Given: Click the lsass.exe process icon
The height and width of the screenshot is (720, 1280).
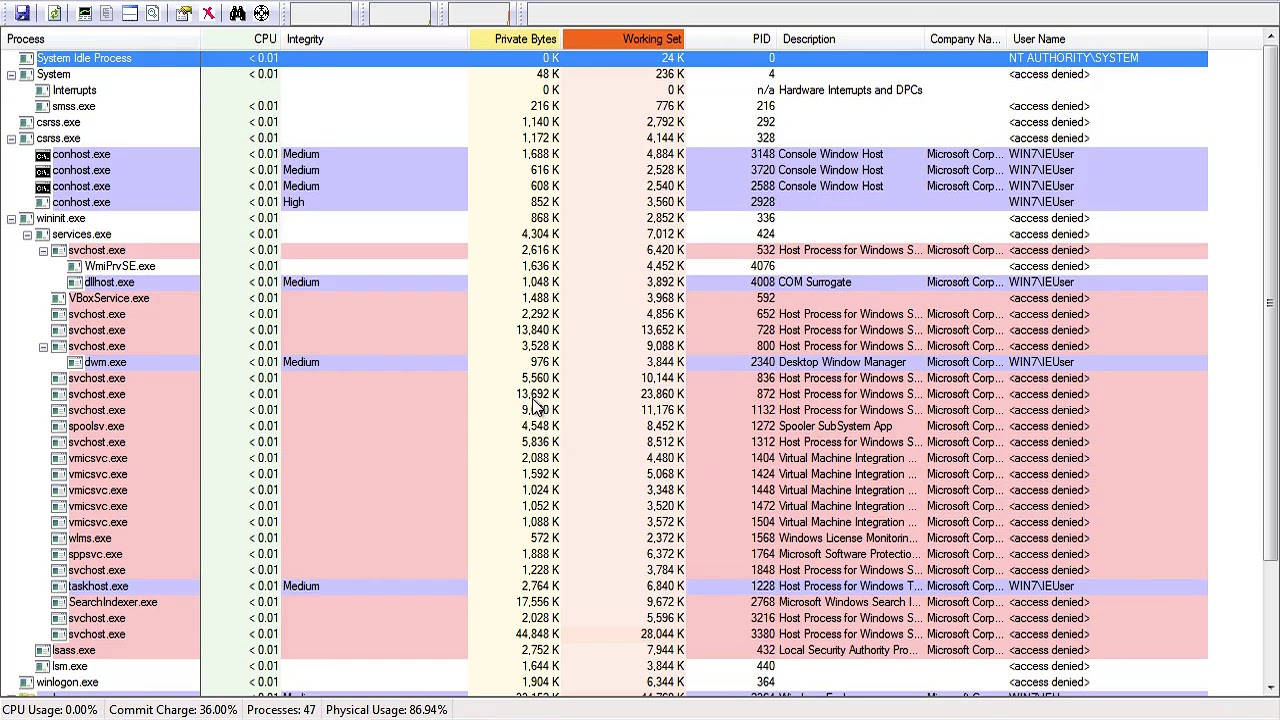Looking at the screenshot, I should pyautogui.click(x=43, y=650).
